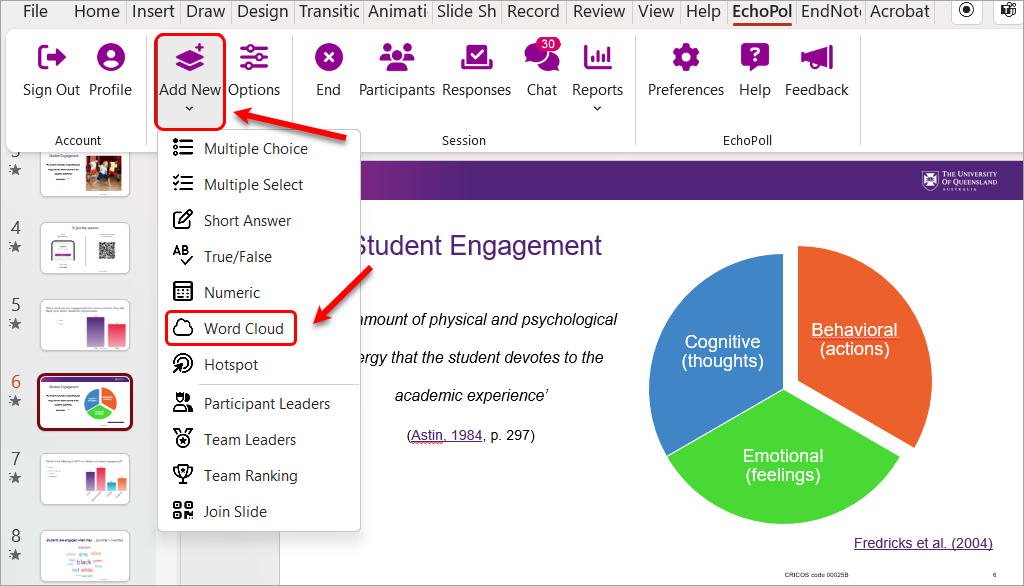Choose Multiple Choice question type

pyautogui.click(x=255, y=148)
